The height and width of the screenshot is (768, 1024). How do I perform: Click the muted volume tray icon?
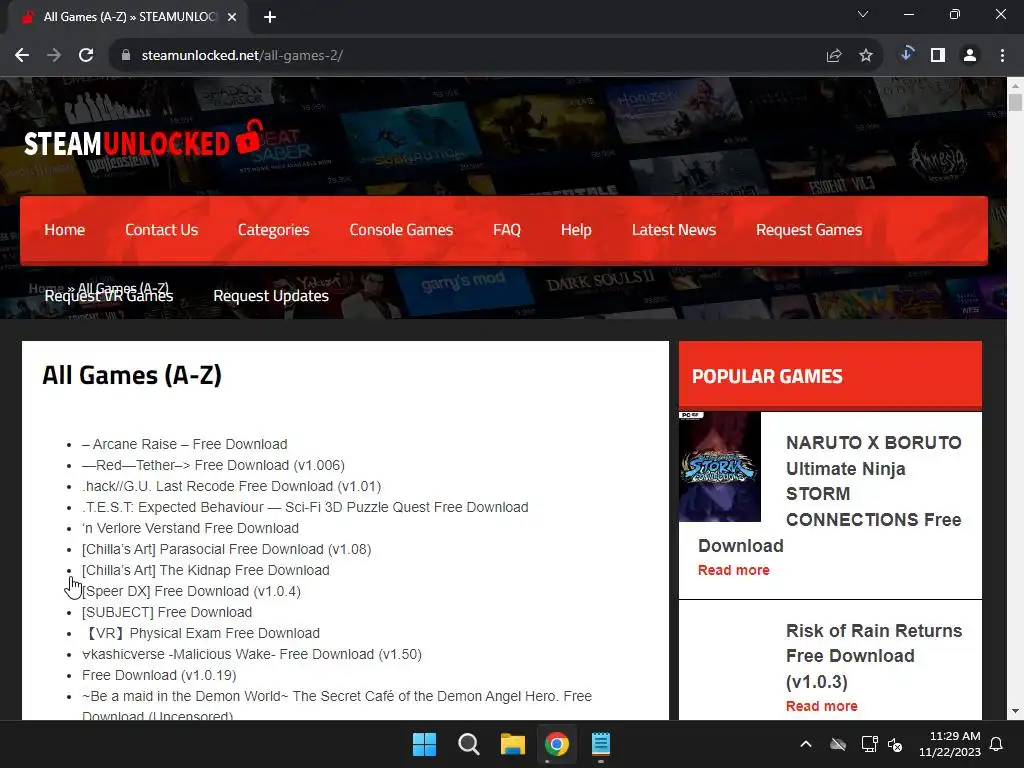tap(895, 744)
